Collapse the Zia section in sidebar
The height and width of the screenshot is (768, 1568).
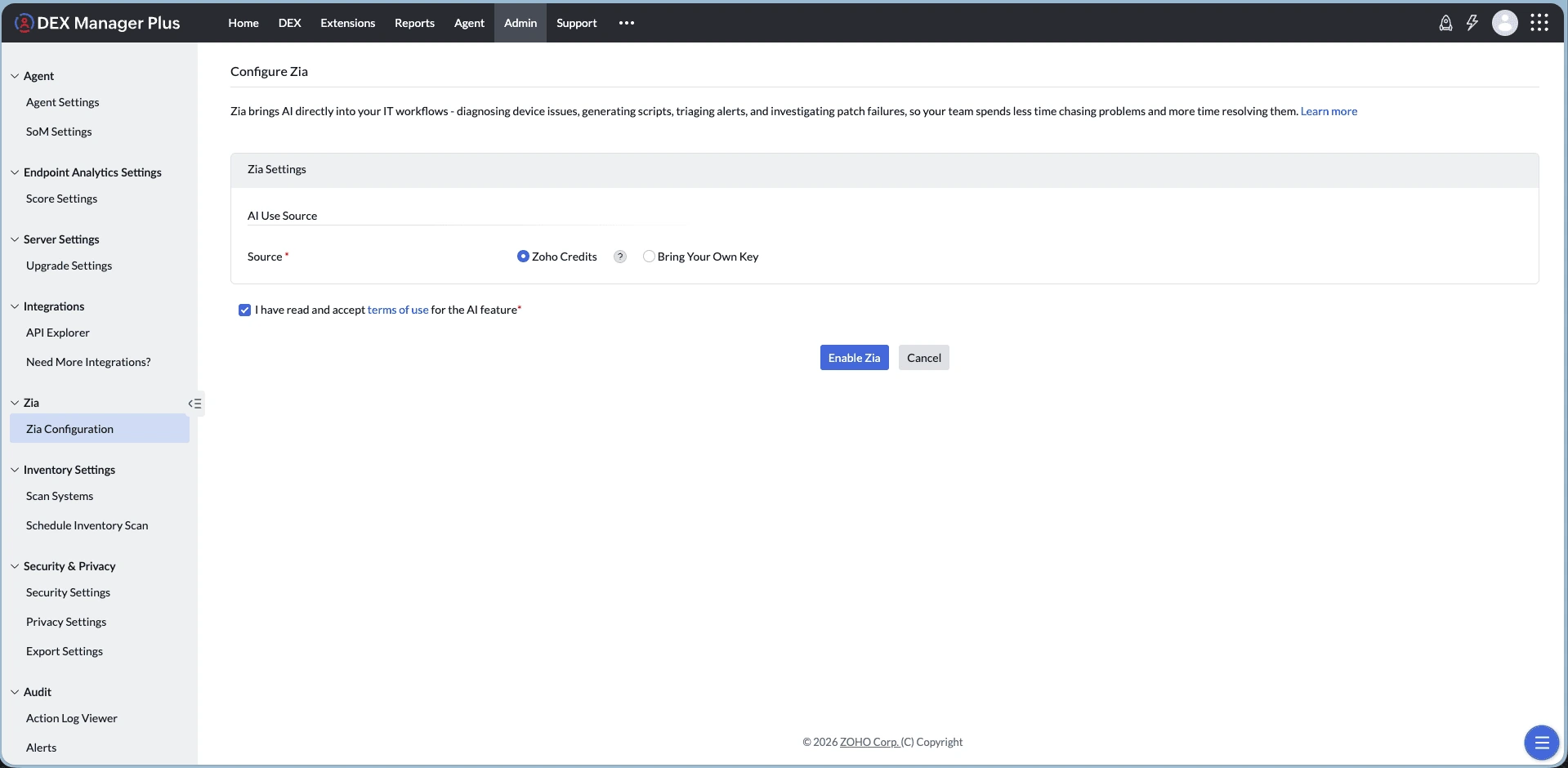(15, 403)
